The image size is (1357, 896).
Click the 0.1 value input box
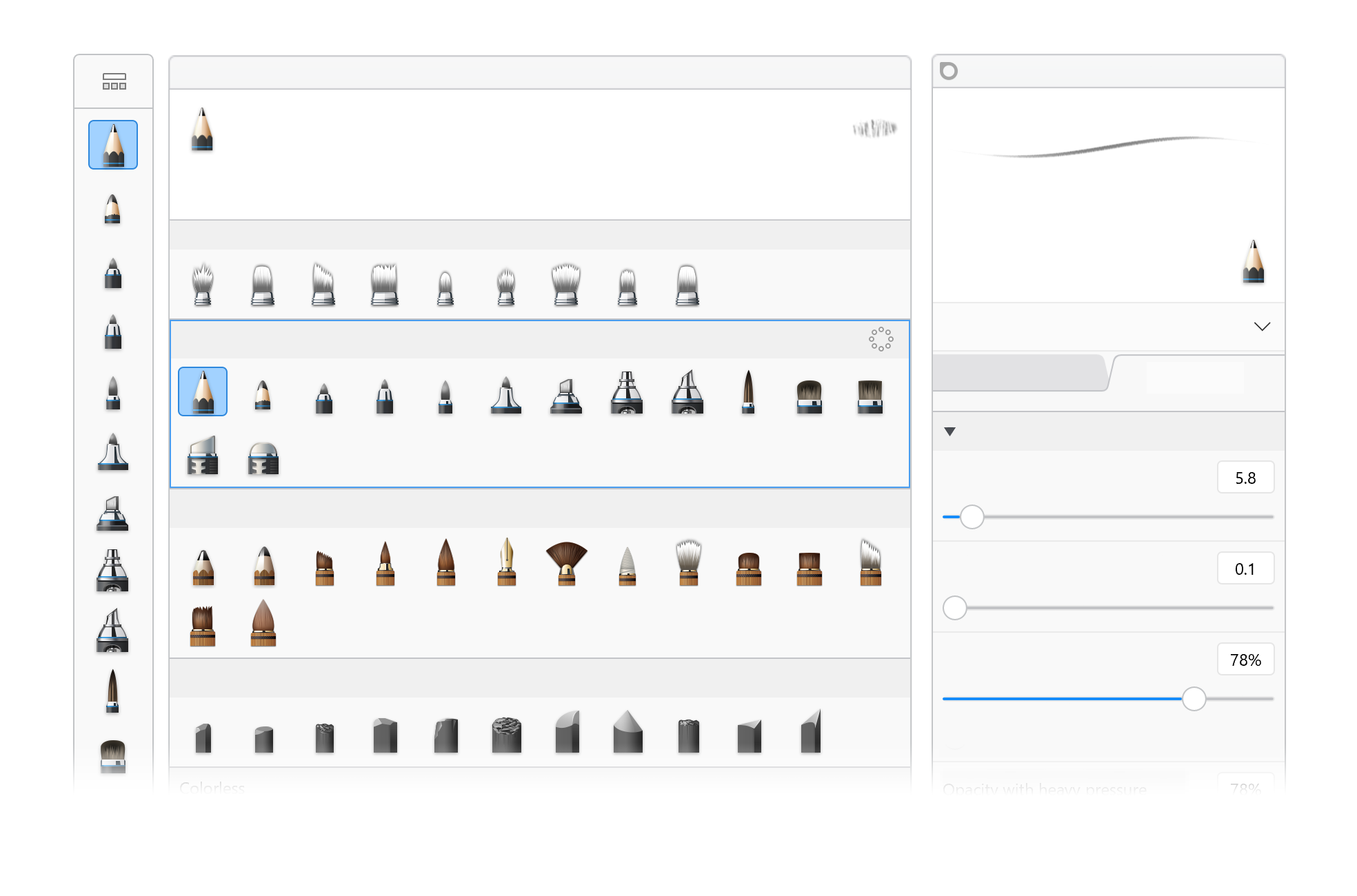click(1245, 569)
